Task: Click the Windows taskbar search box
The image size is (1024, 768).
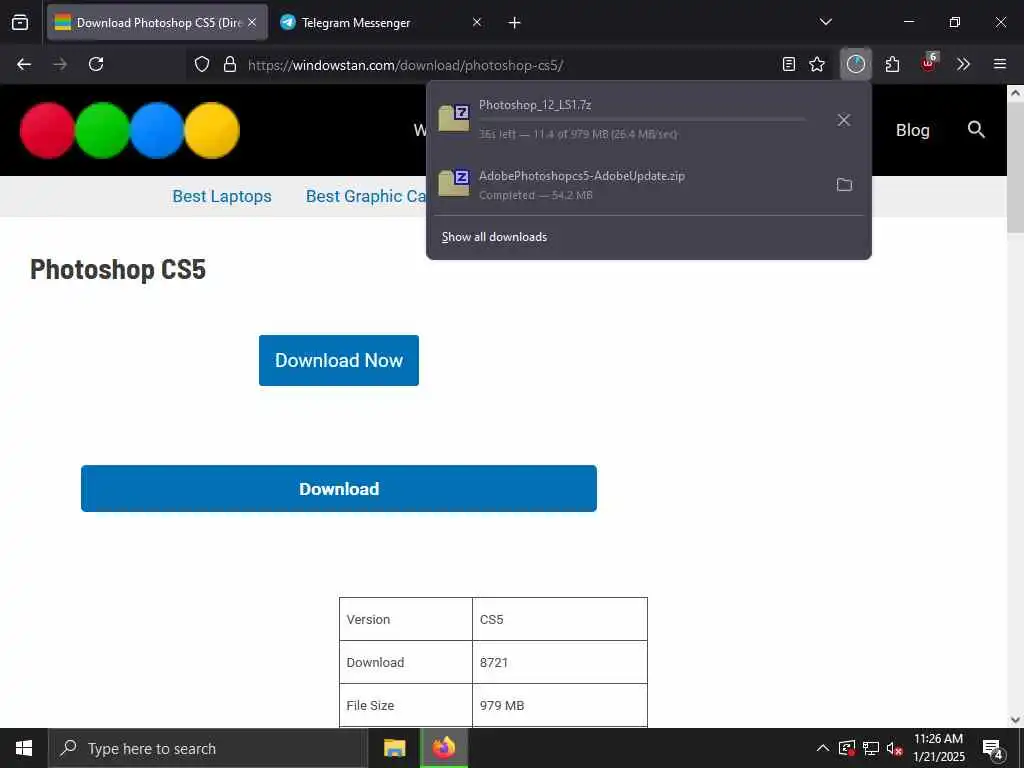Action: pyautogui.click(x=208, y=748)
